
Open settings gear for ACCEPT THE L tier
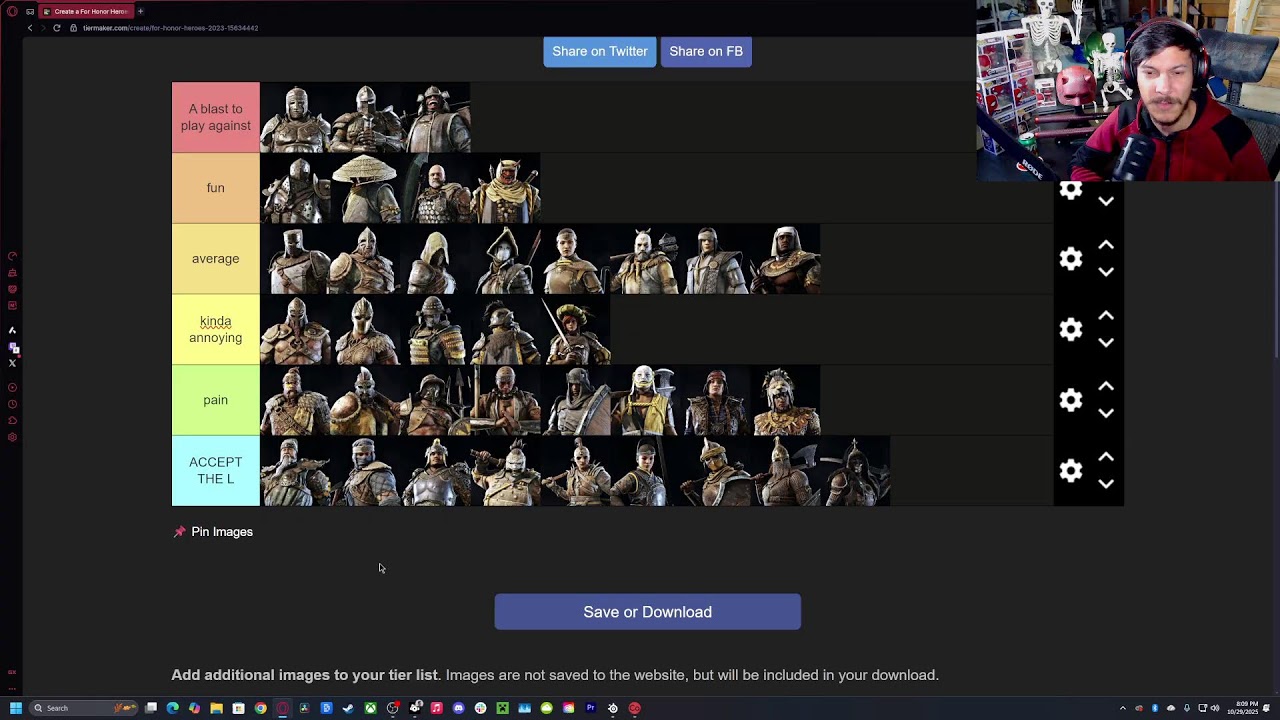1071,471
